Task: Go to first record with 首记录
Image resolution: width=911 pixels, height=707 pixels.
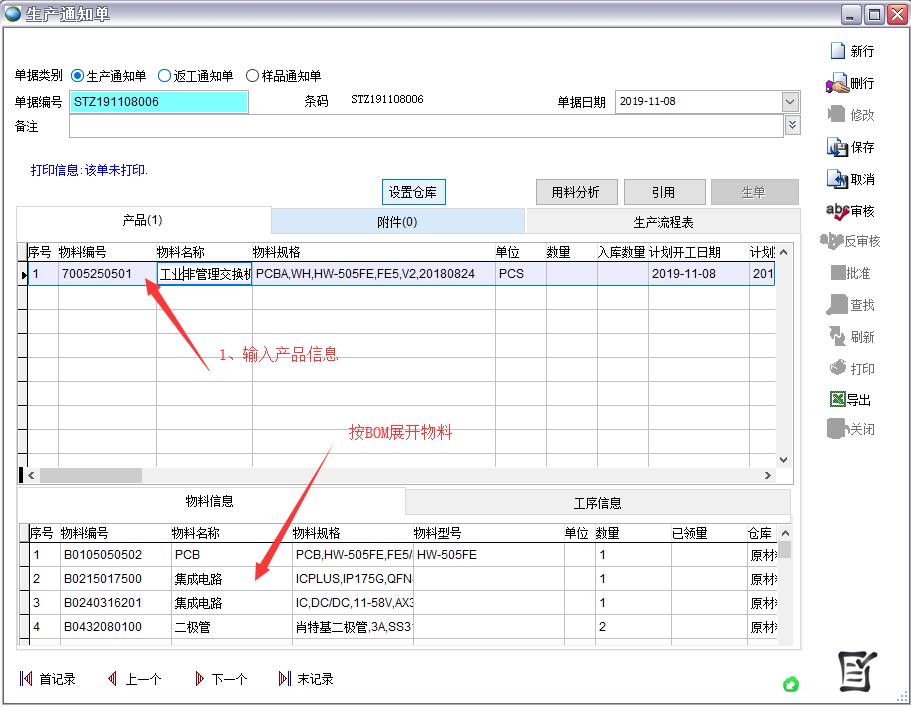Action: tap(26, 679)
